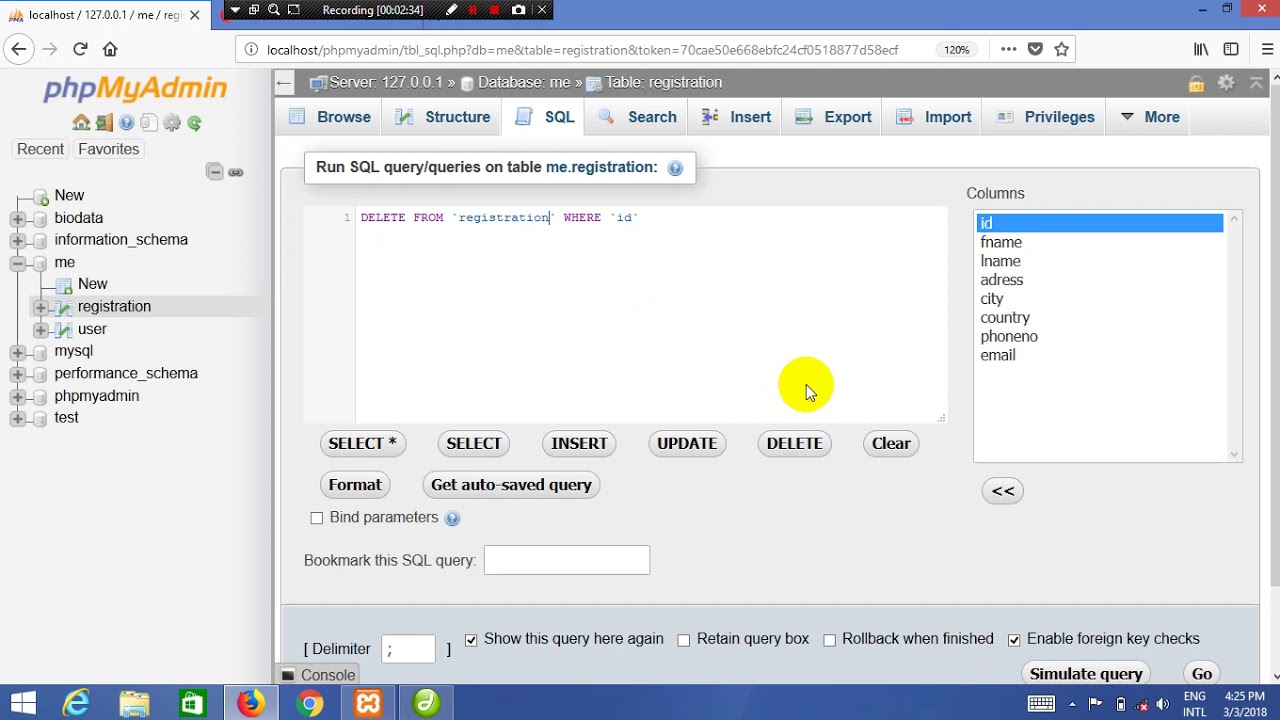Viewport: 1280px width, 720px height.
Task: Open the More dropdown tab
Action: [1150, 117]
